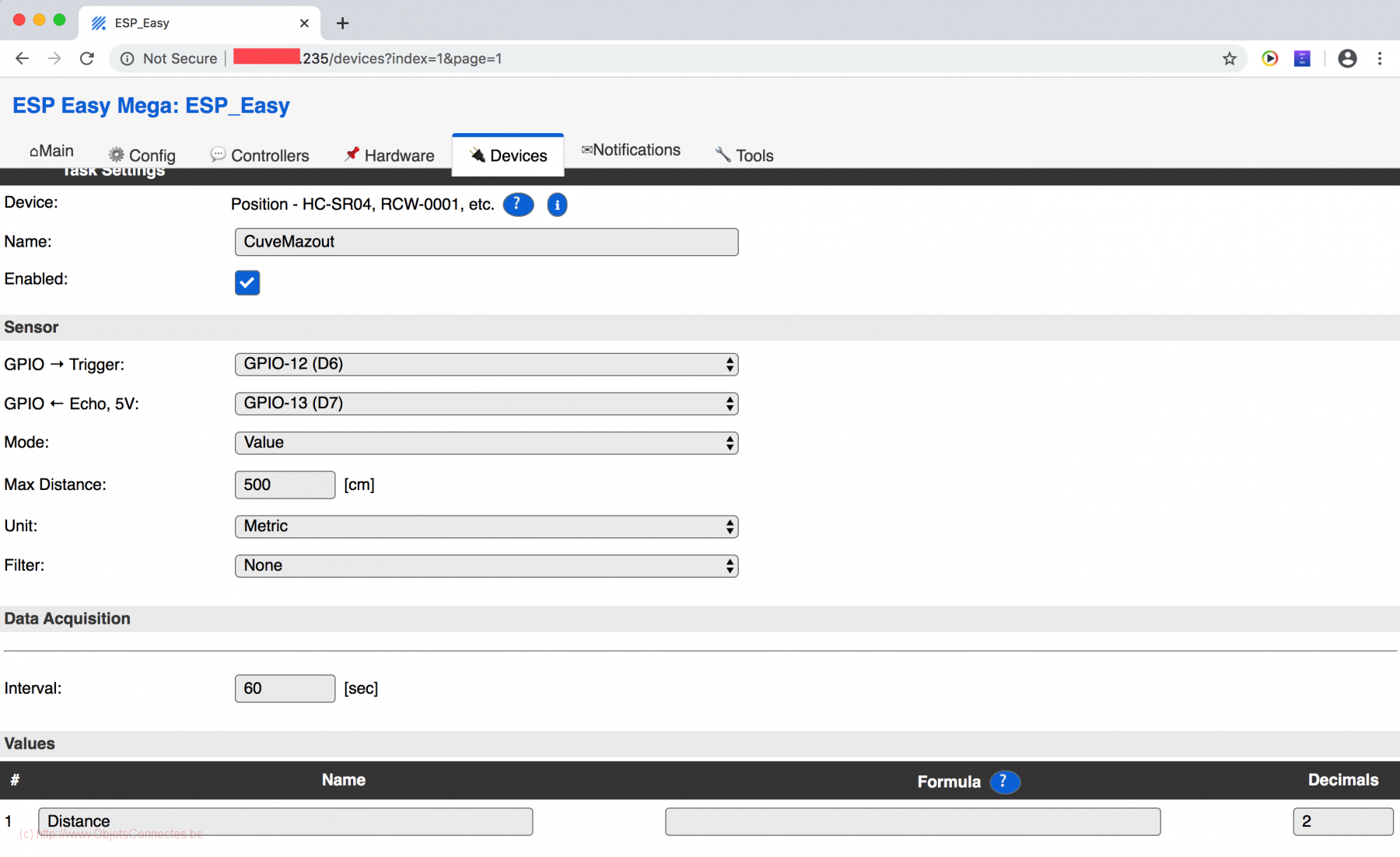Reload the page with the refresh icon
Image resolution: width=1400 pixels, height=857 pixels.
point(87,58)
